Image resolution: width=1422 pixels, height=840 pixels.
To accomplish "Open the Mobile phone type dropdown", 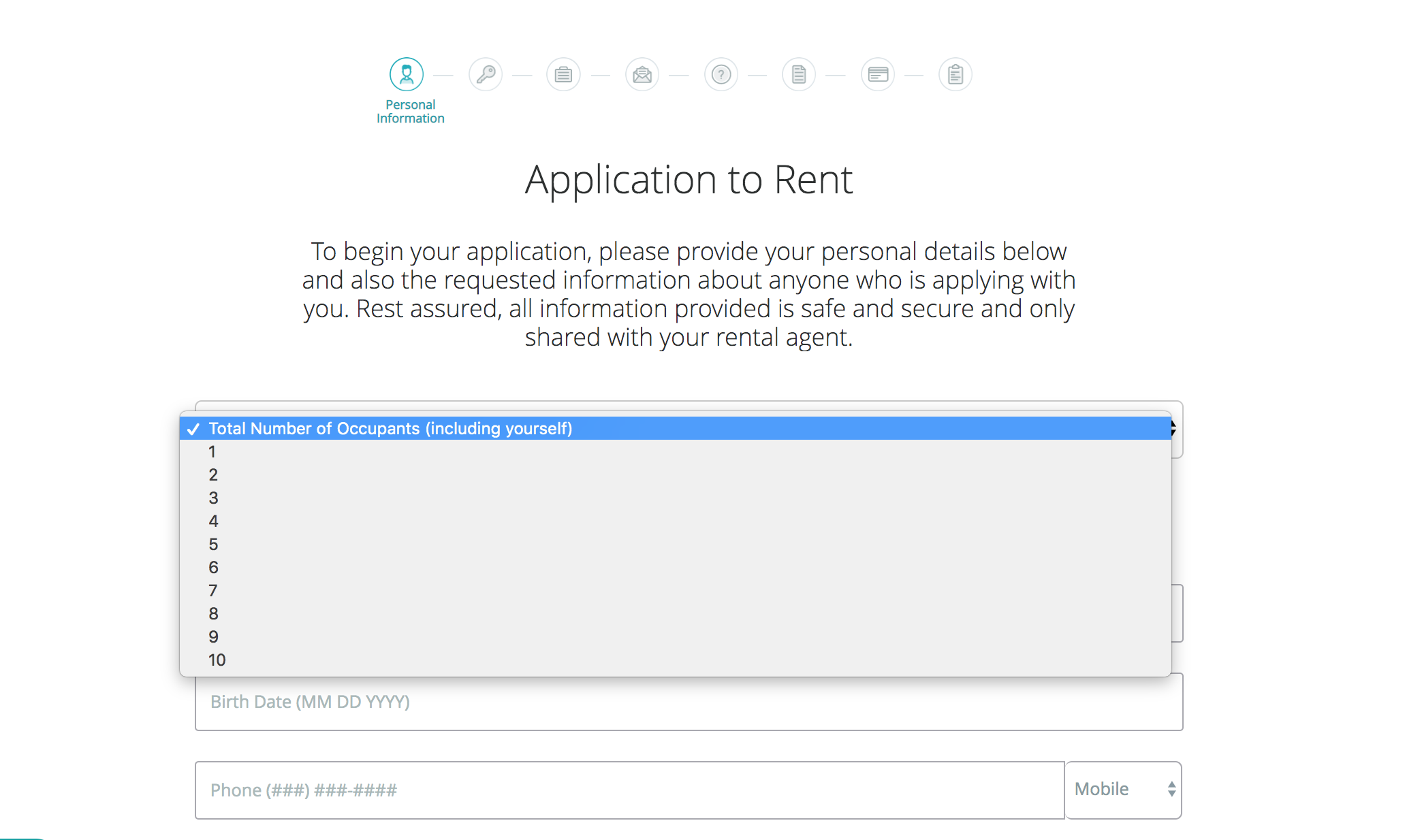I will click(1123, 790).
